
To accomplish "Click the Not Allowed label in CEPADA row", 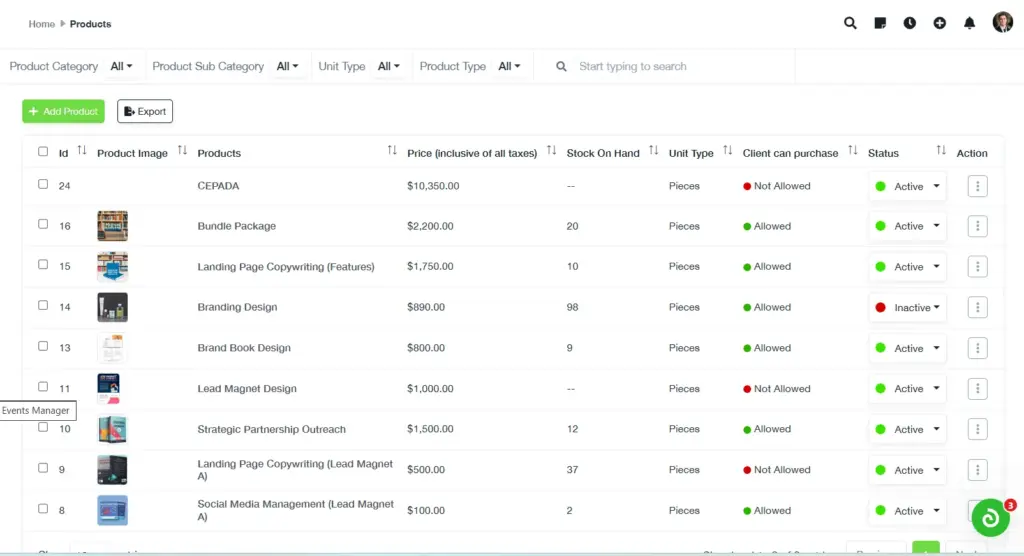I will point(782,186).
